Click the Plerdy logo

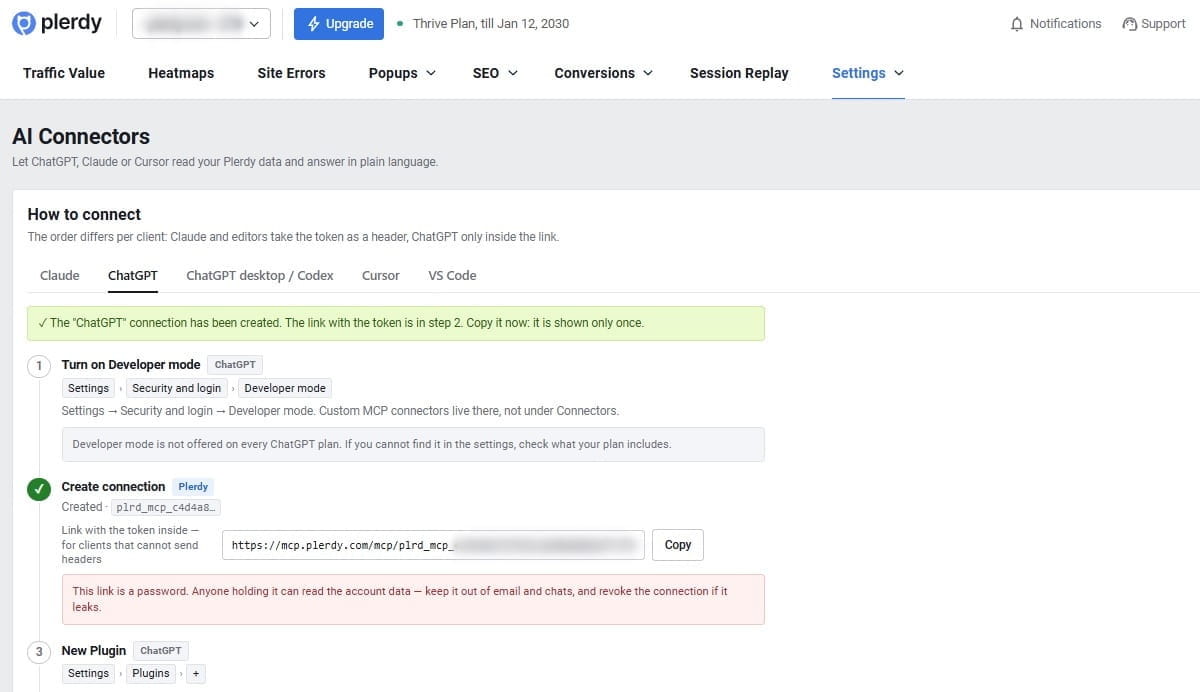(57, 23)
